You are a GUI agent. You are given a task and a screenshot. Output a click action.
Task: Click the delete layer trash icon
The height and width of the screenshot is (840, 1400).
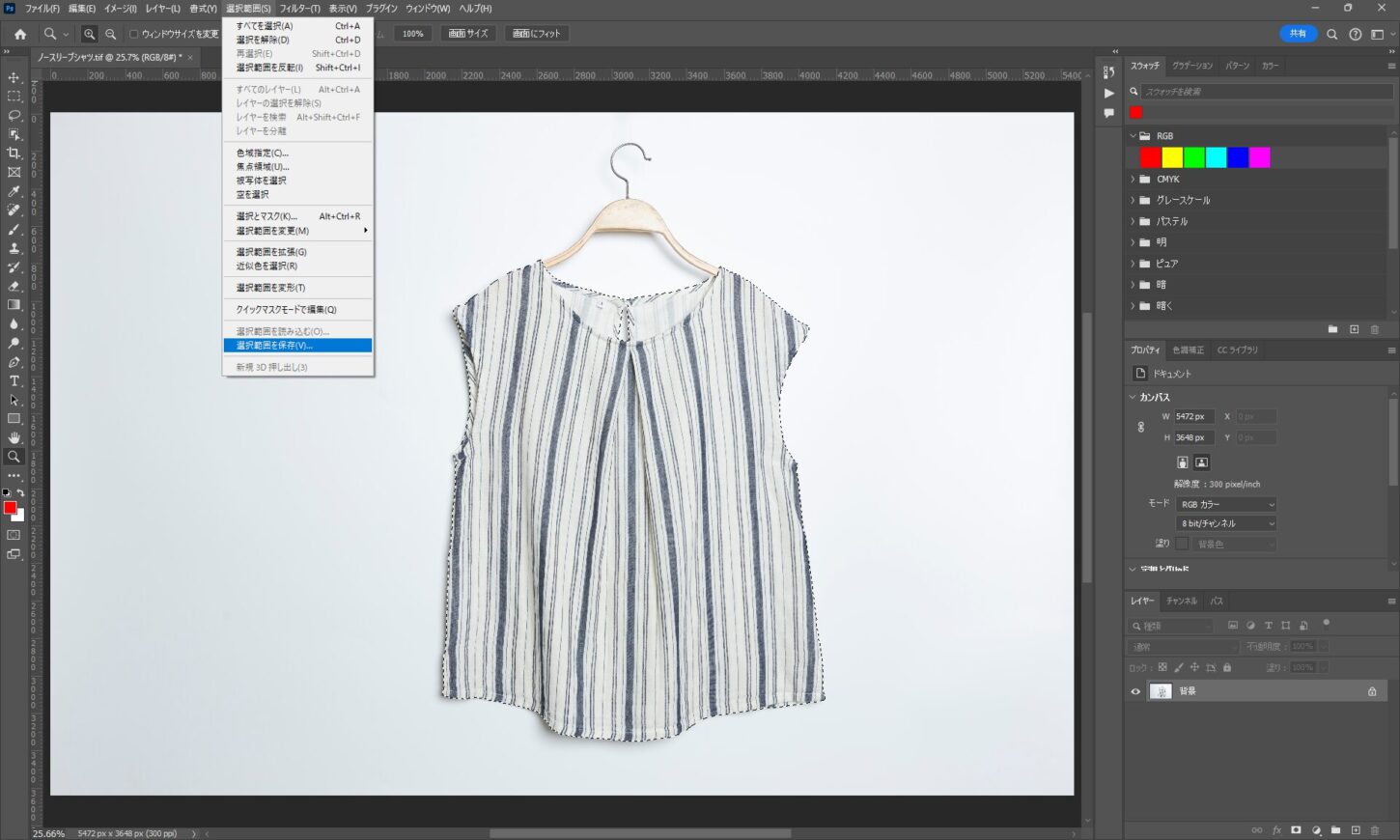coord(1376,830)
